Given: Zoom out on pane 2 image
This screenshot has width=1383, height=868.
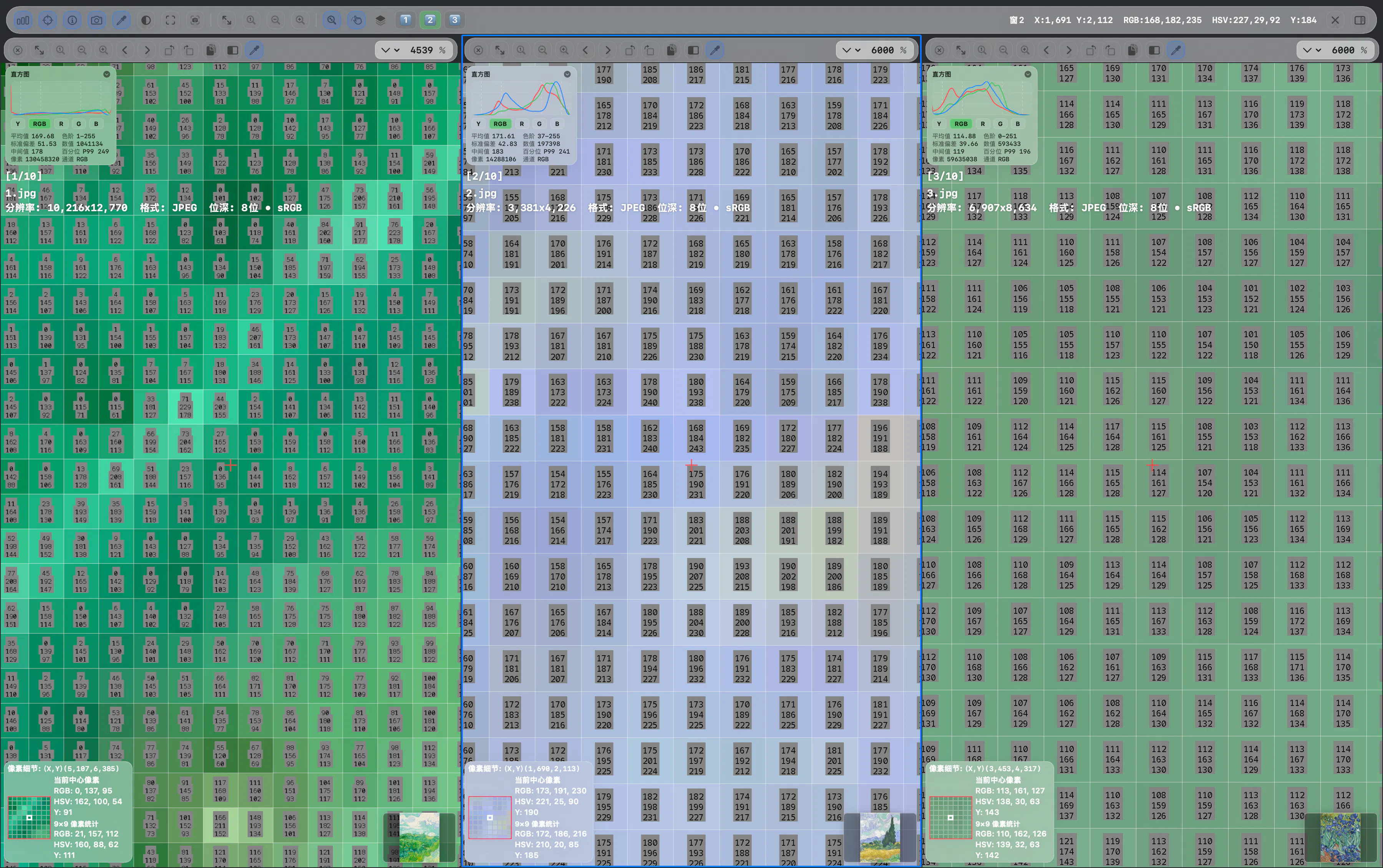Looking at the screenshot, I should coord(542,50).
